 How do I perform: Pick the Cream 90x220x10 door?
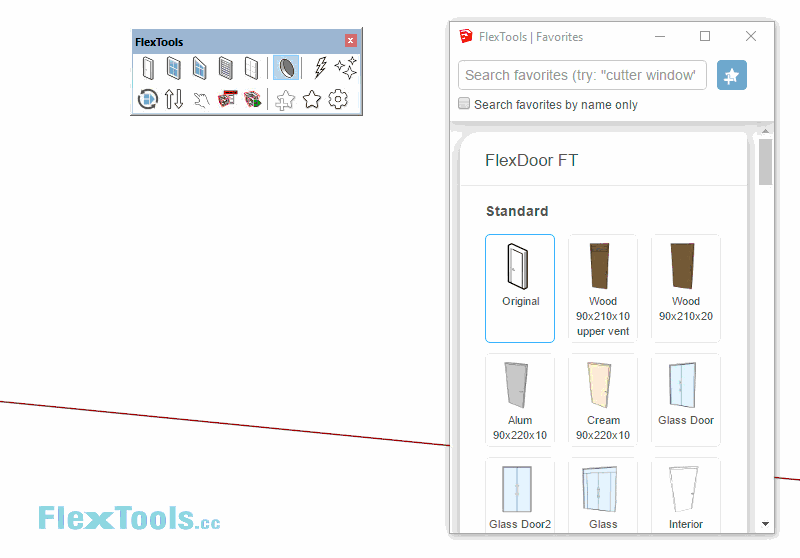pyautogui.click(x=603, y=400)
